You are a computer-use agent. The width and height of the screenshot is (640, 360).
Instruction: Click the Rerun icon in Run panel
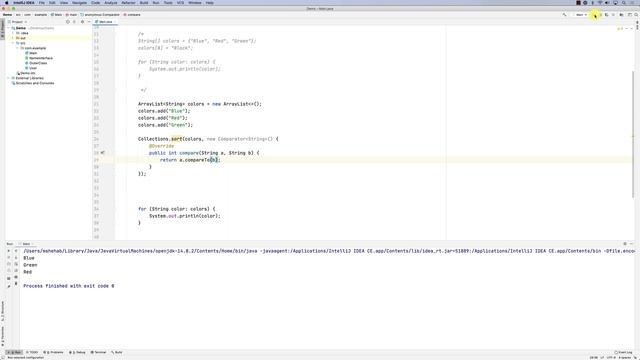point(9,251)
